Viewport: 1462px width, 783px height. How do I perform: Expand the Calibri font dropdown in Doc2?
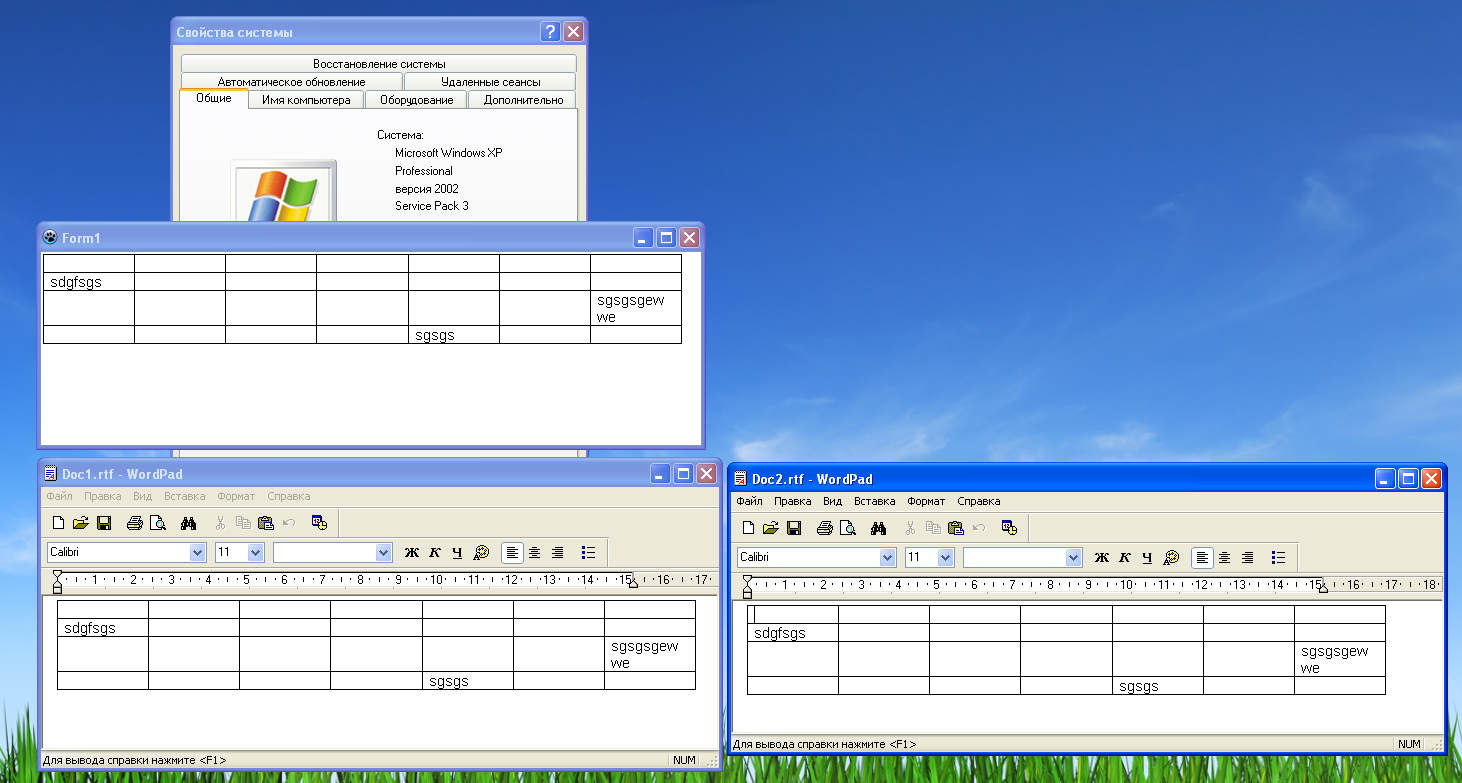pos(887,558)
